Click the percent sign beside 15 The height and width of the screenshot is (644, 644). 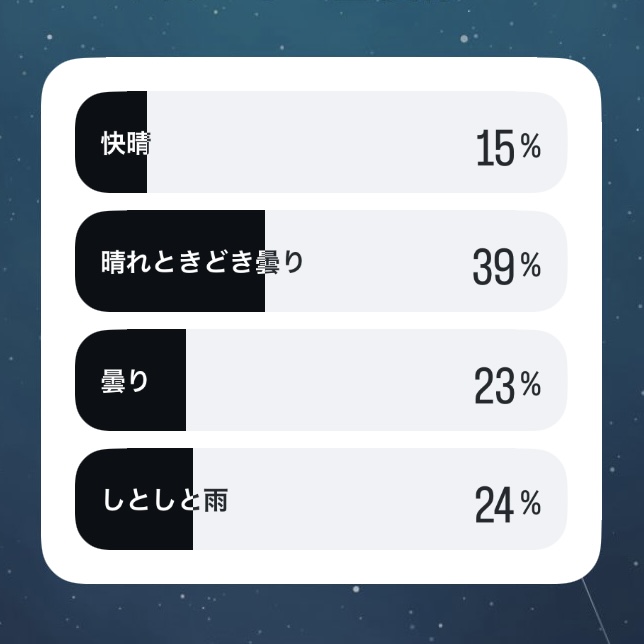[531, 148]
